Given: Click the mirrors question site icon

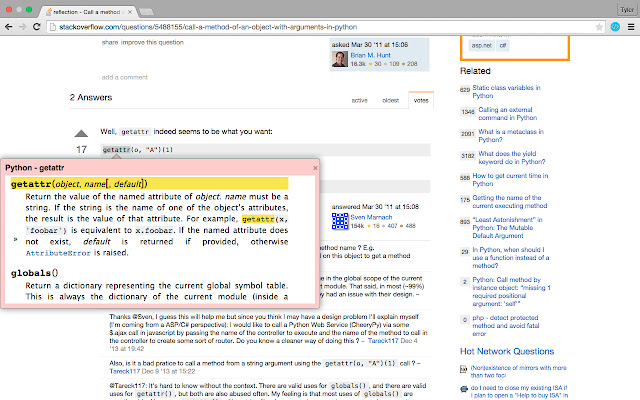Looking at the screenshot, I should point(464,369).
